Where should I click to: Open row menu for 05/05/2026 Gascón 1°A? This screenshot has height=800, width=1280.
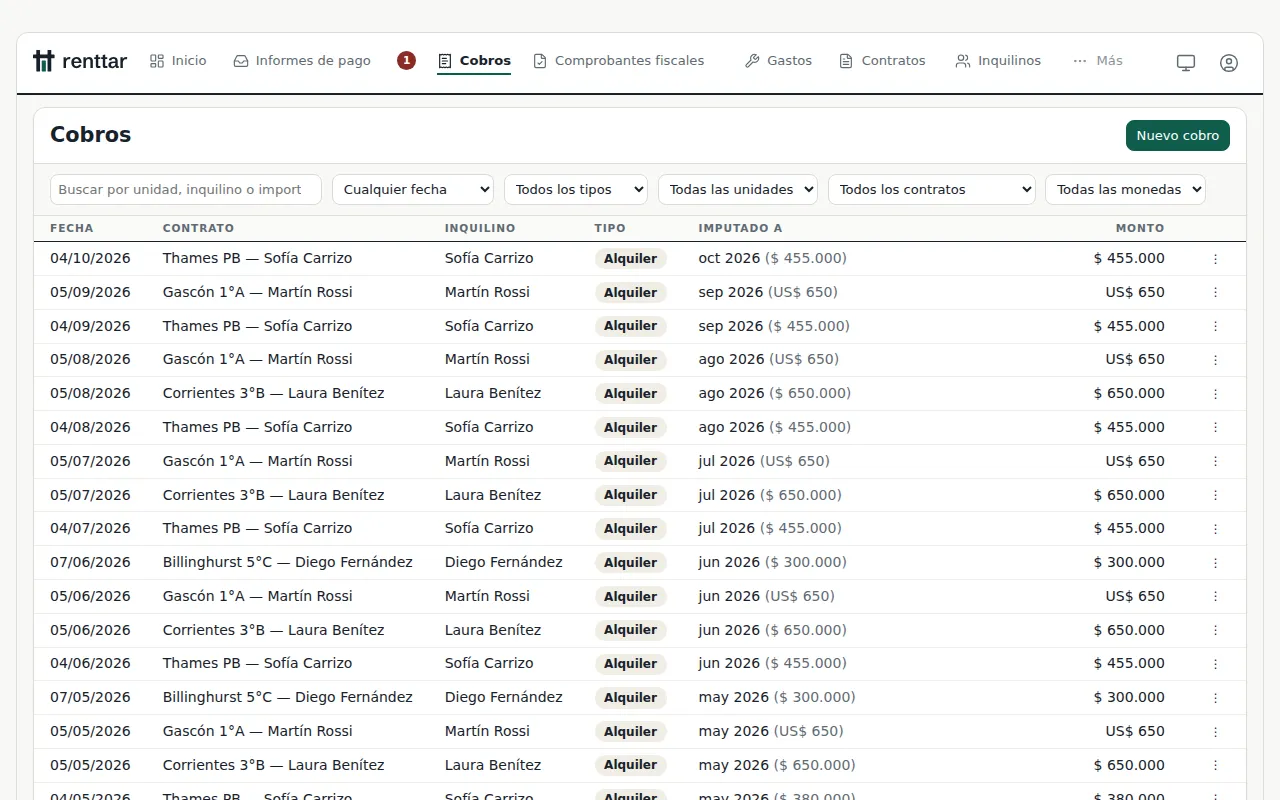click(x=1216, y=731)
